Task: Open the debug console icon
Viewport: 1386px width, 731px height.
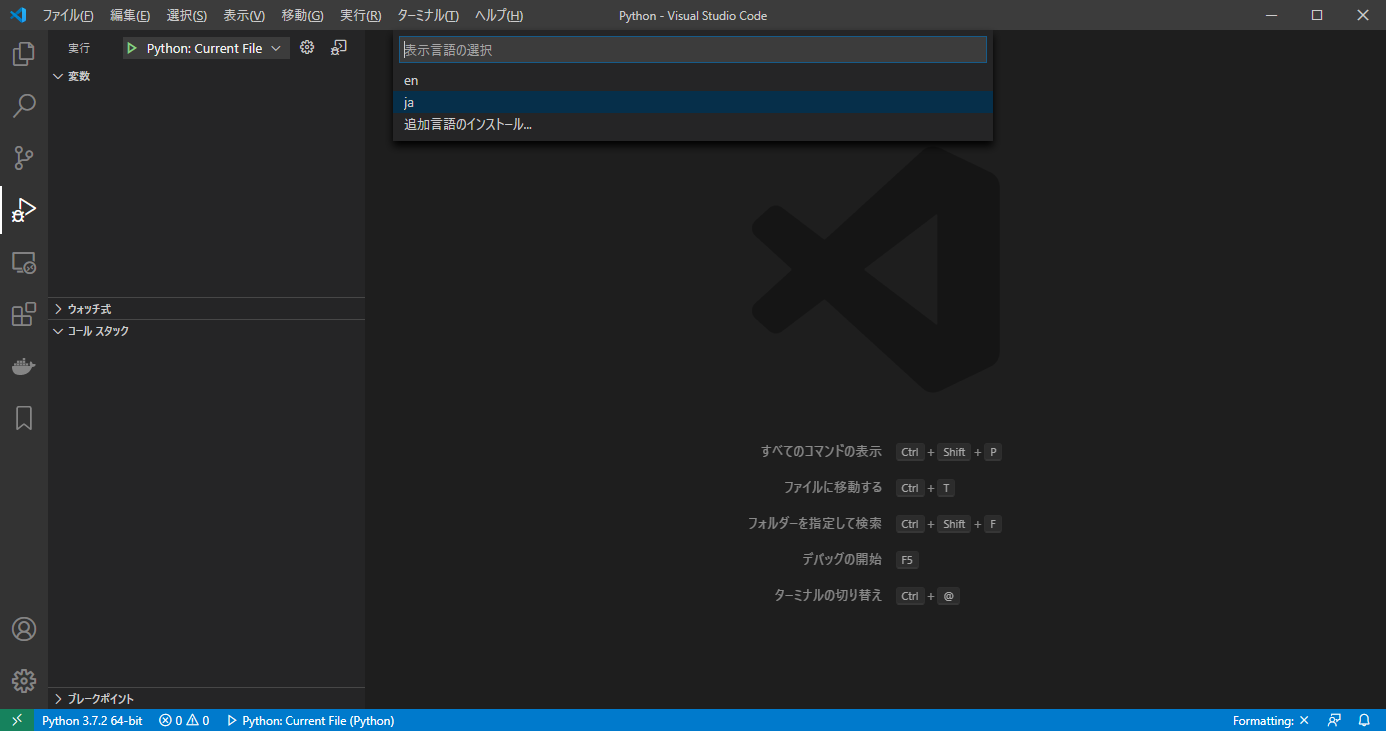Action: 339,47
